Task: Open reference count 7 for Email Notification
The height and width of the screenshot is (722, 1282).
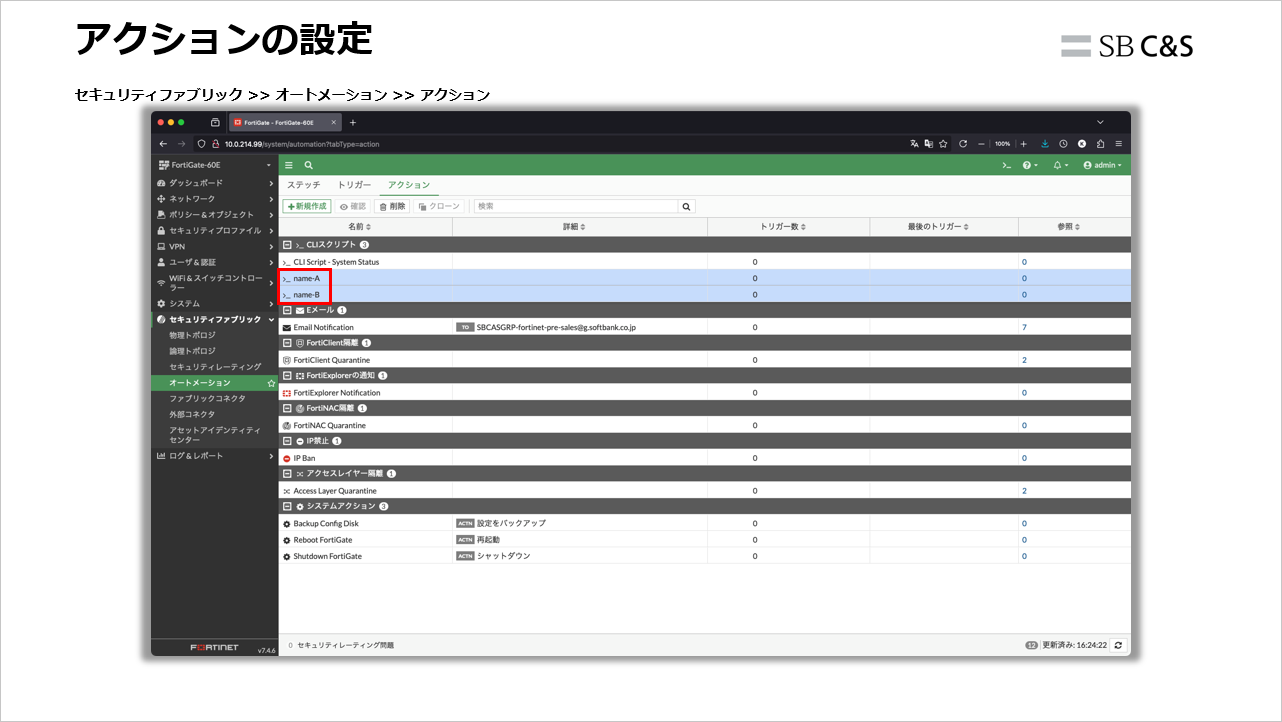Action: click(x=1024, y=327)
